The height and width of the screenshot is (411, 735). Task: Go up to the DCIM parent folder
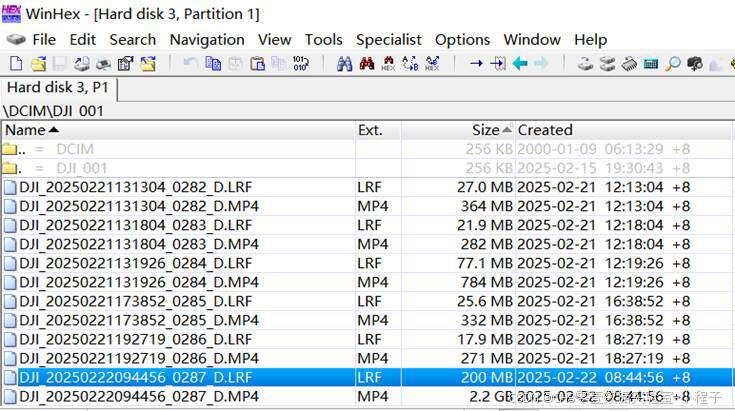(368, 149)
